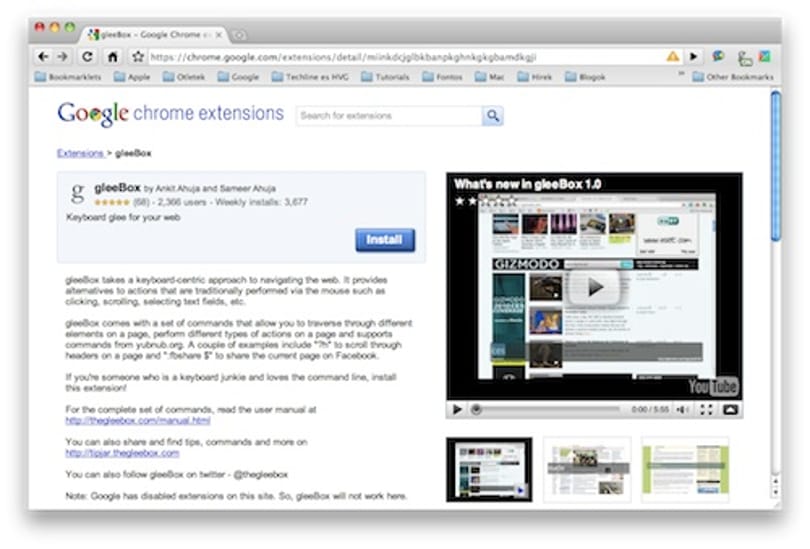Click the gold star rating of gleeBox
810x549 pixels.
(112, 202)
